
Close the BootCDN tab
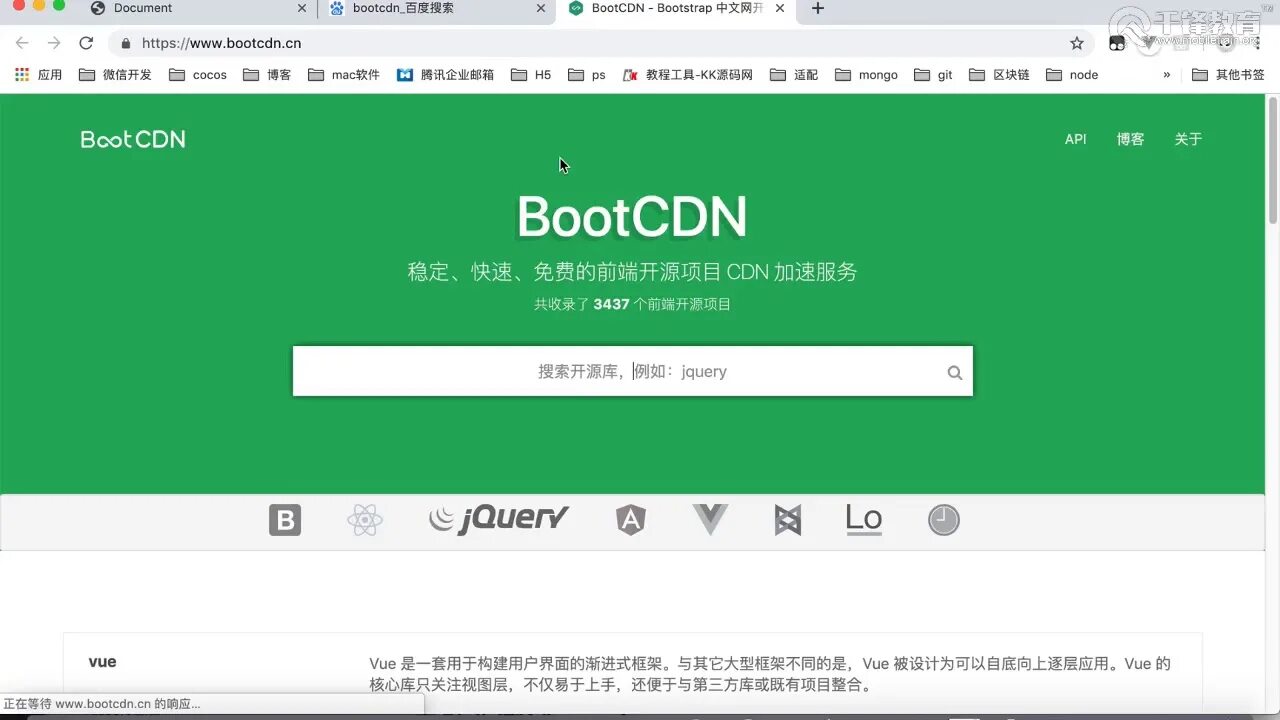(780, 8)
